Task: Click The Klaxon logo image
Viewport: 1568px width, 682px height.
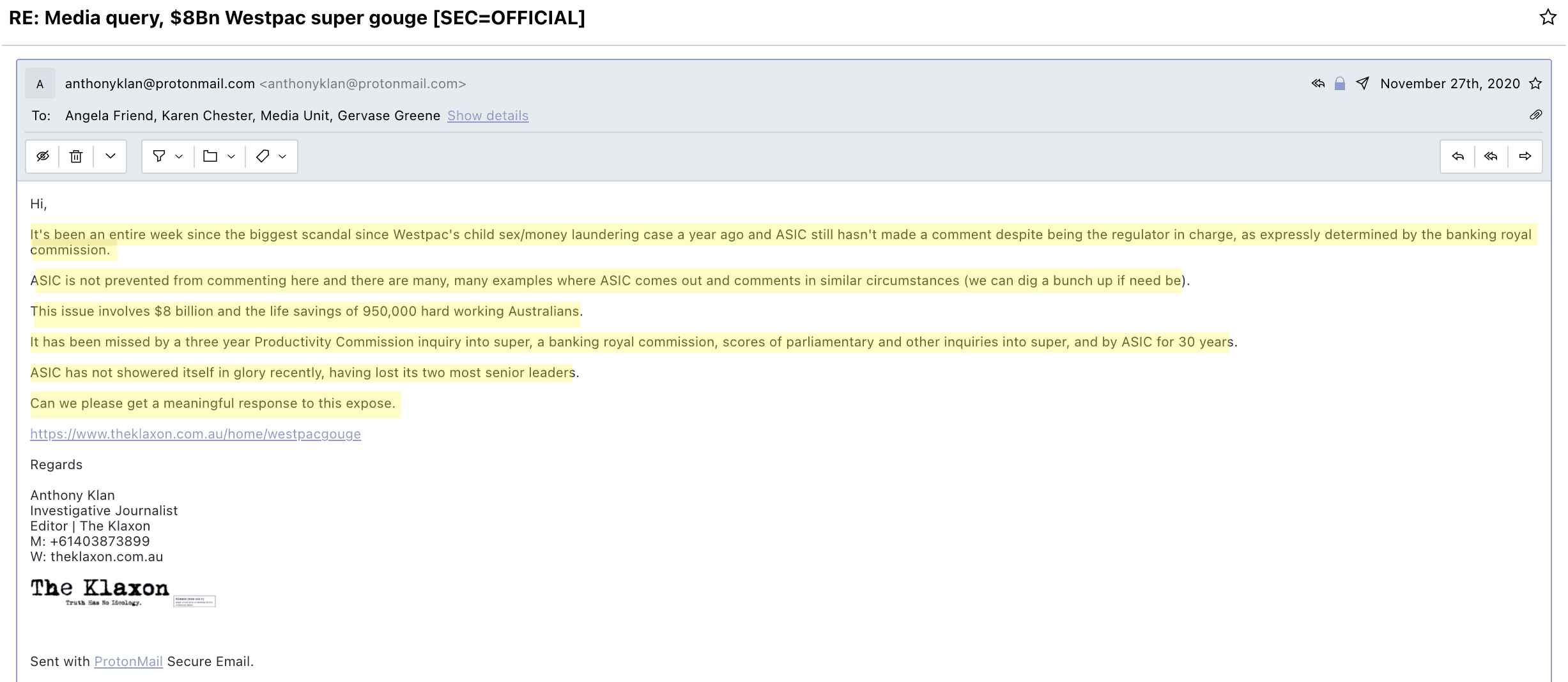Action: click(x=100, y=592)
